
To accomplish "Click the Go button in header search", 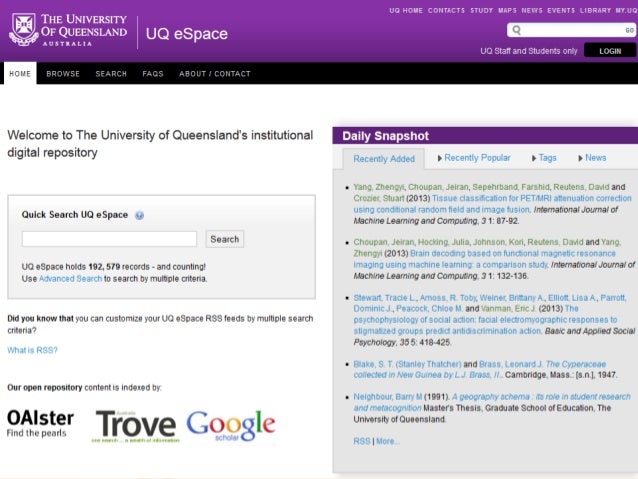I will coord(629,30).
